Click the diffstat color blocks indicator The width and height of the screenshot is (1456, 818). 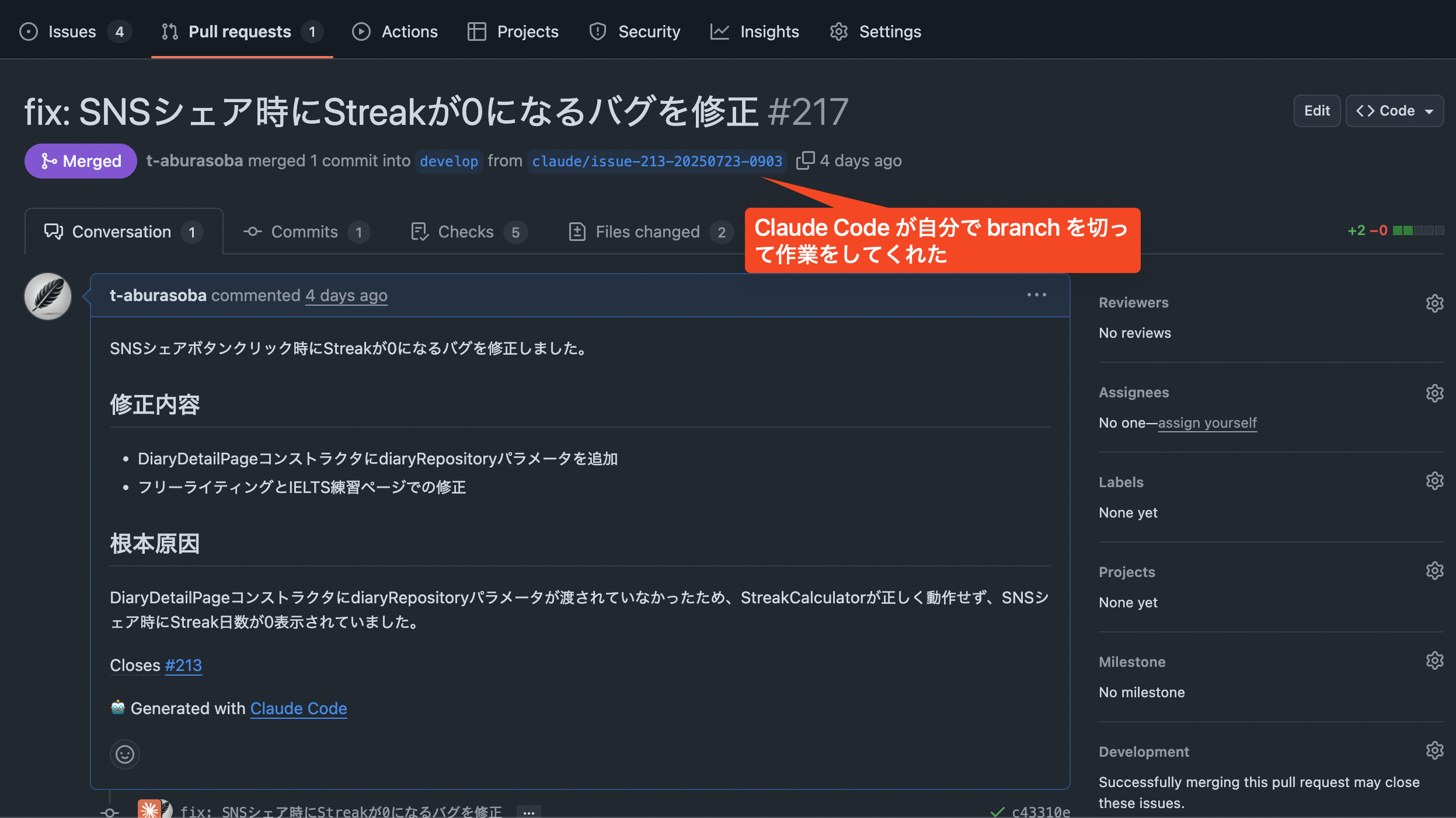coord(1418,230)
